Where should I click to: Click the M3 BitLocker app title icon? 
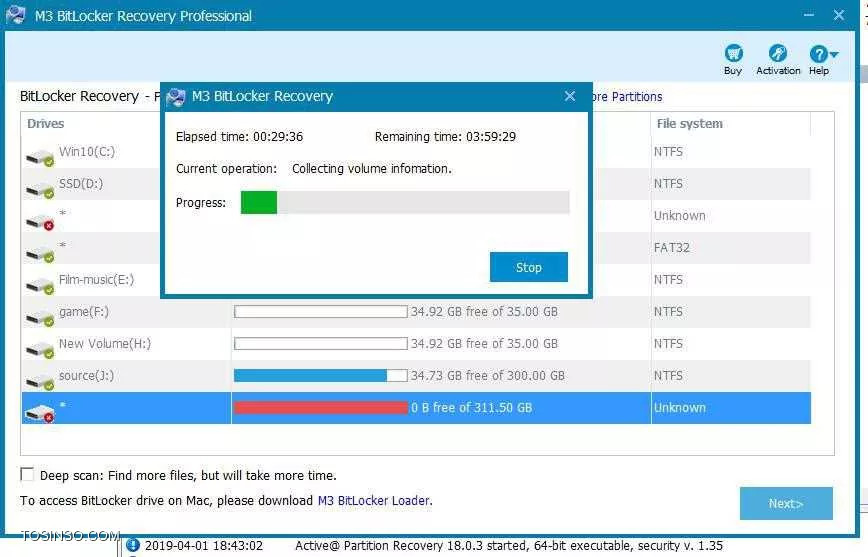16,15
